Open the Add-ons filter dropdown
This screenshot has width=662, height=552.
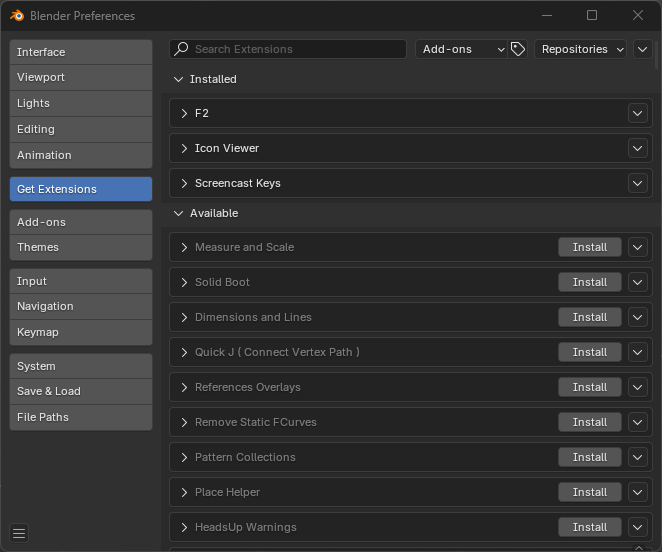coord(461,49)
